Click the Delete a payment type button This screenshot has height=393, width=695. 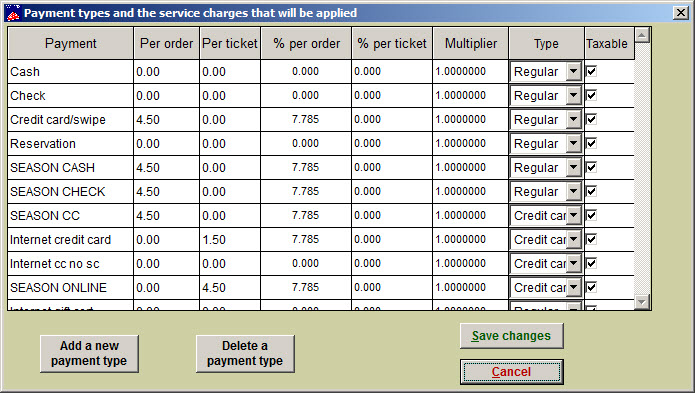245,353
